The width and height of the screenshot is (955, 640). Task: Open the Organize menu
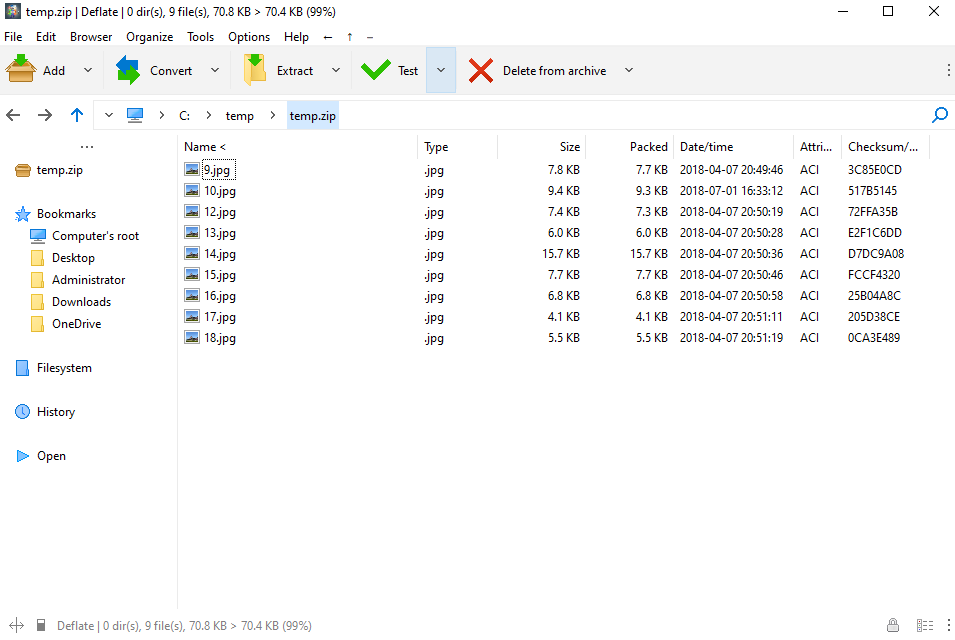[149, 37]
